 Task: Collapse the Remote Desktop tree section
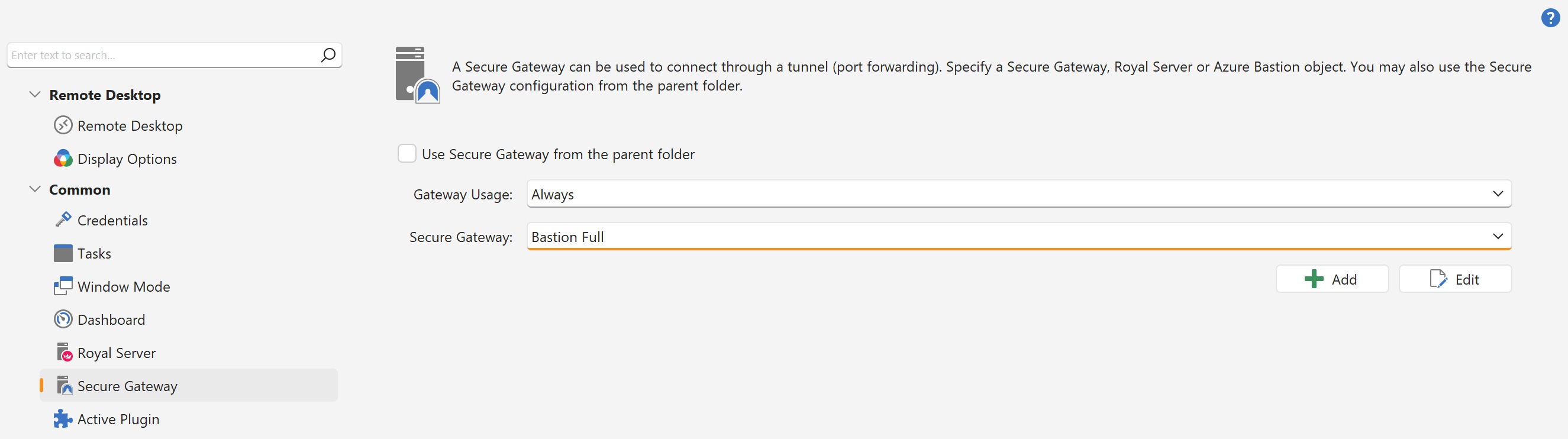pyautogui.click(x=36, y=95)
